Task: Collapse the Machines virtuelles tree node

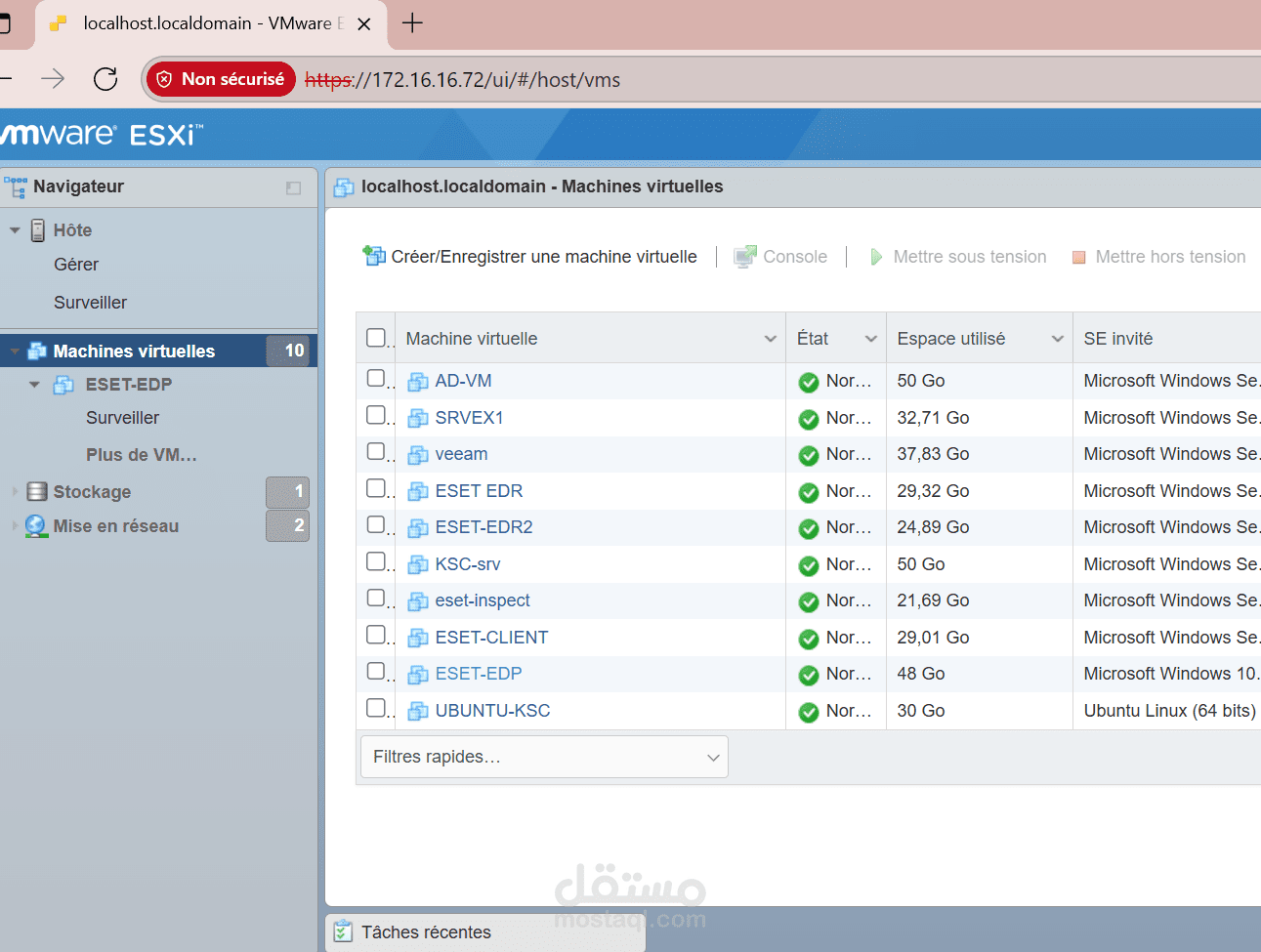Action: point(15,352)
